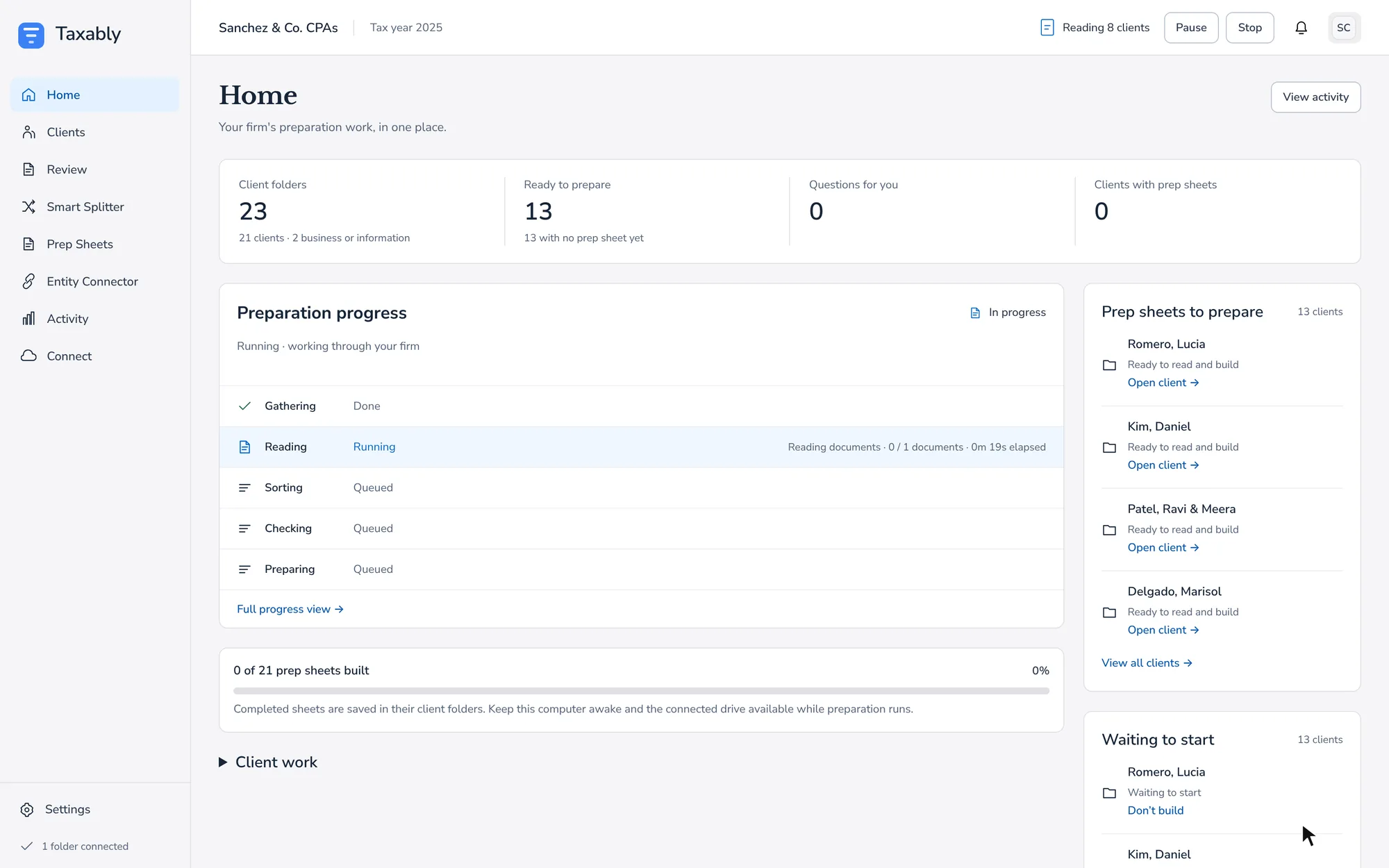1389x868 pixels.
Task: Click the folder icon beside Kim, Daniel ready to build
Action: pyautogui.click(x=1110, y=448)
